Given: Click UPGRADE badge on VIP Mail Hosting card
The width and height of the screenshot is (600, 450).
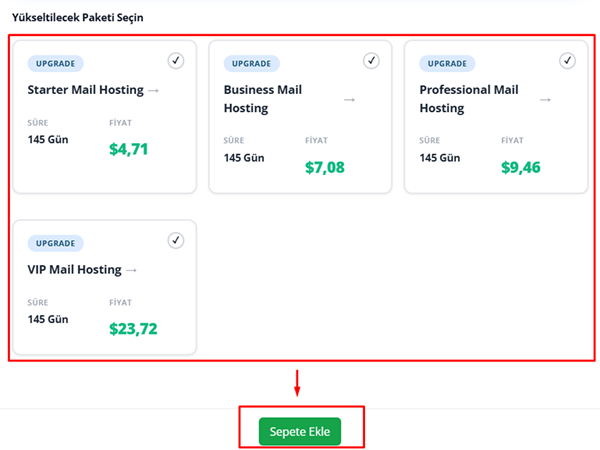Looking at the screenshot, I should (x=55, y=243).
